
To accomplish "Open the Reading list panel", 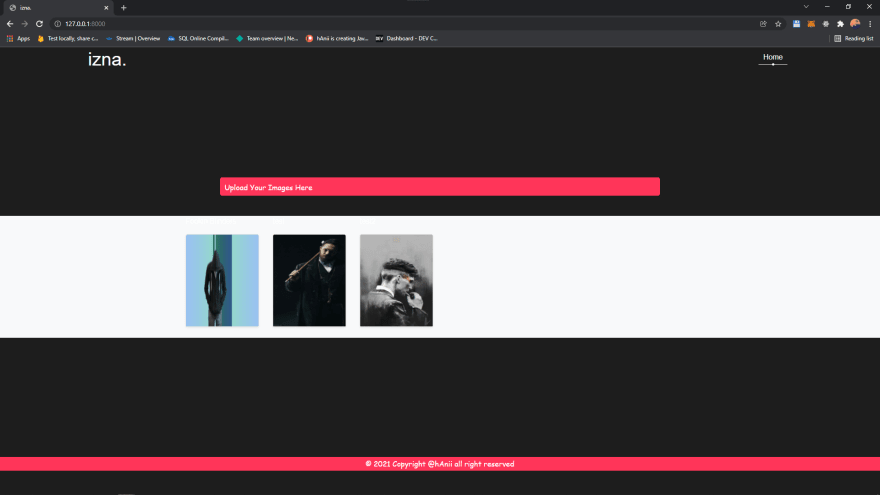I will pyautogui.click(x=854, y=38).
